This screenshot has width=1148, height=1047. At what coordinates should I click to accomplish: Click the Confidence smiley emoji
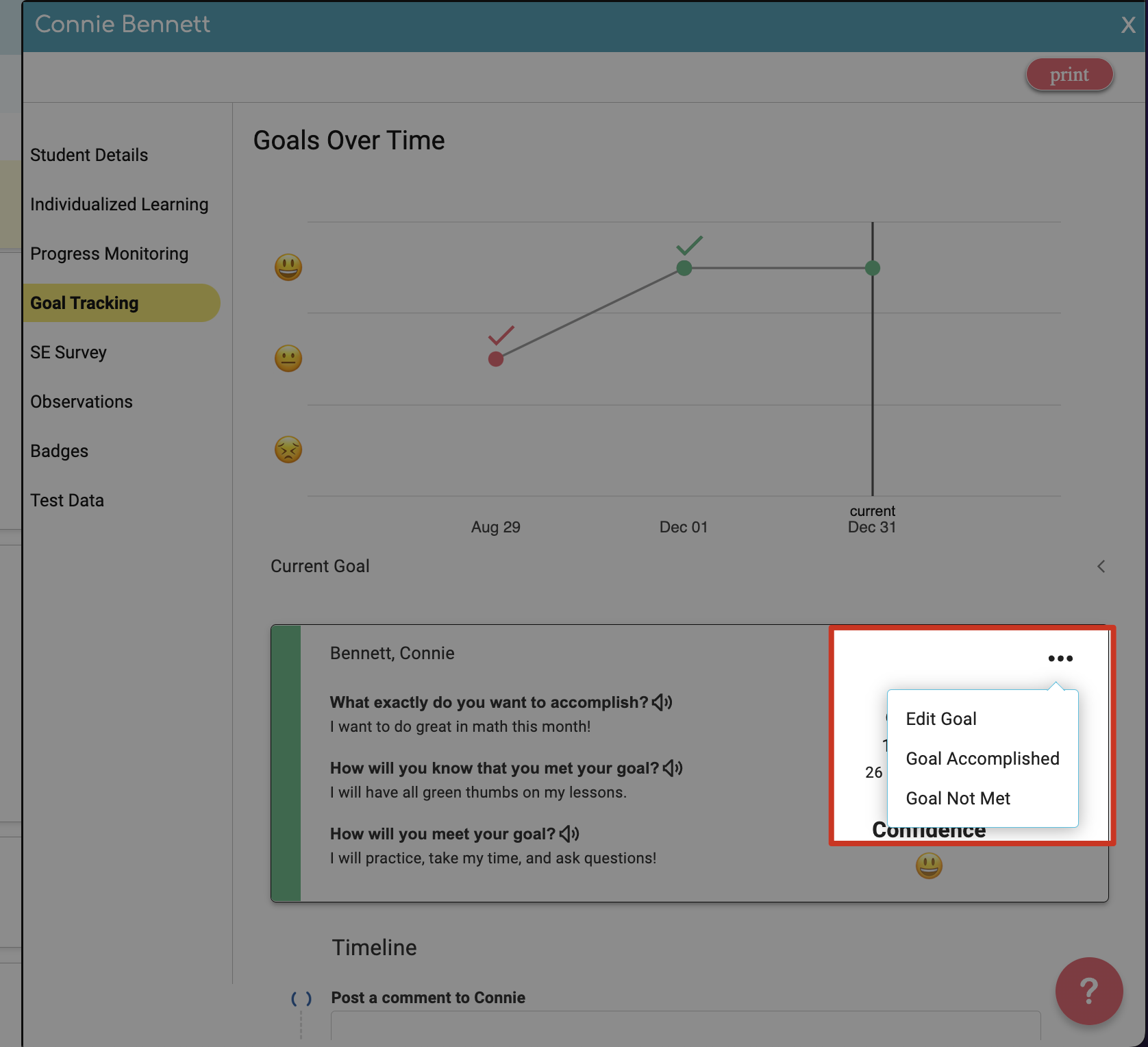pos(929,865)
